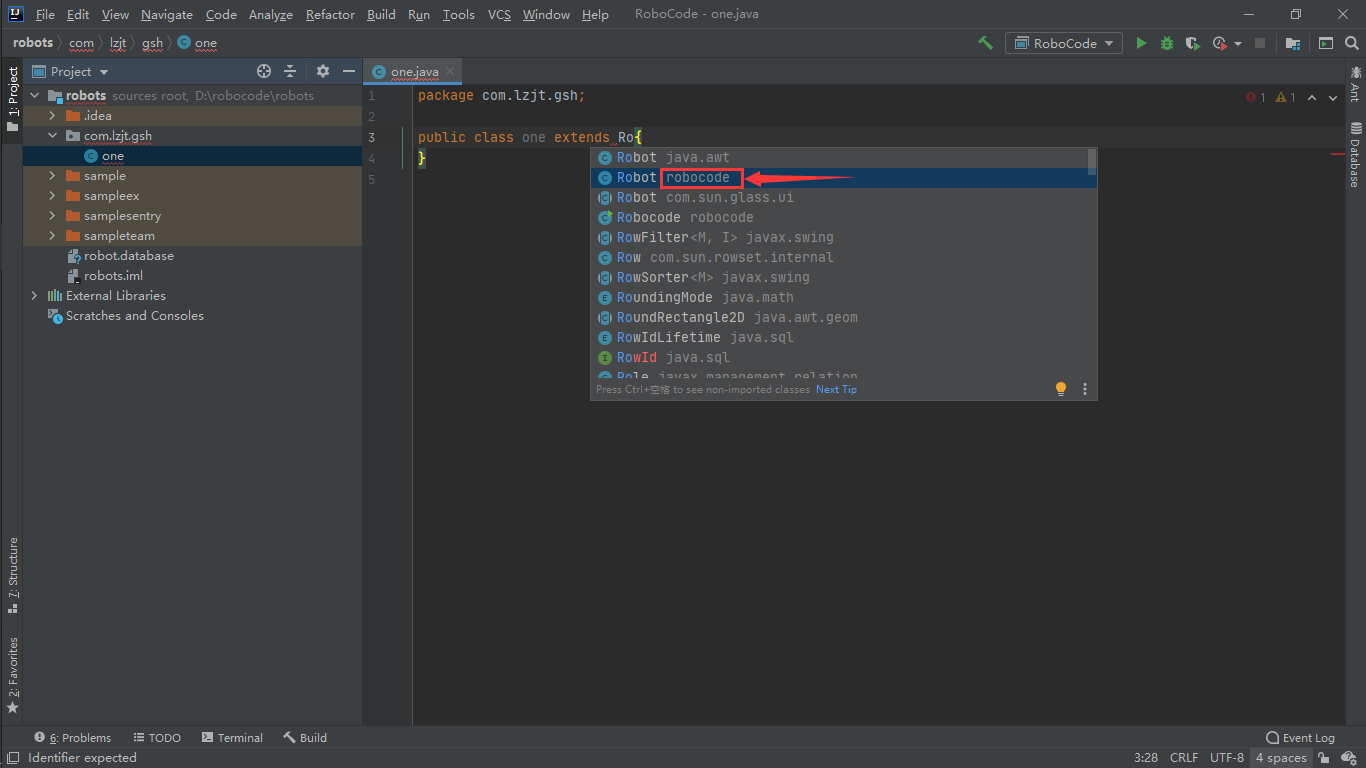Click the Profiler run icon

click(1219, 43)
